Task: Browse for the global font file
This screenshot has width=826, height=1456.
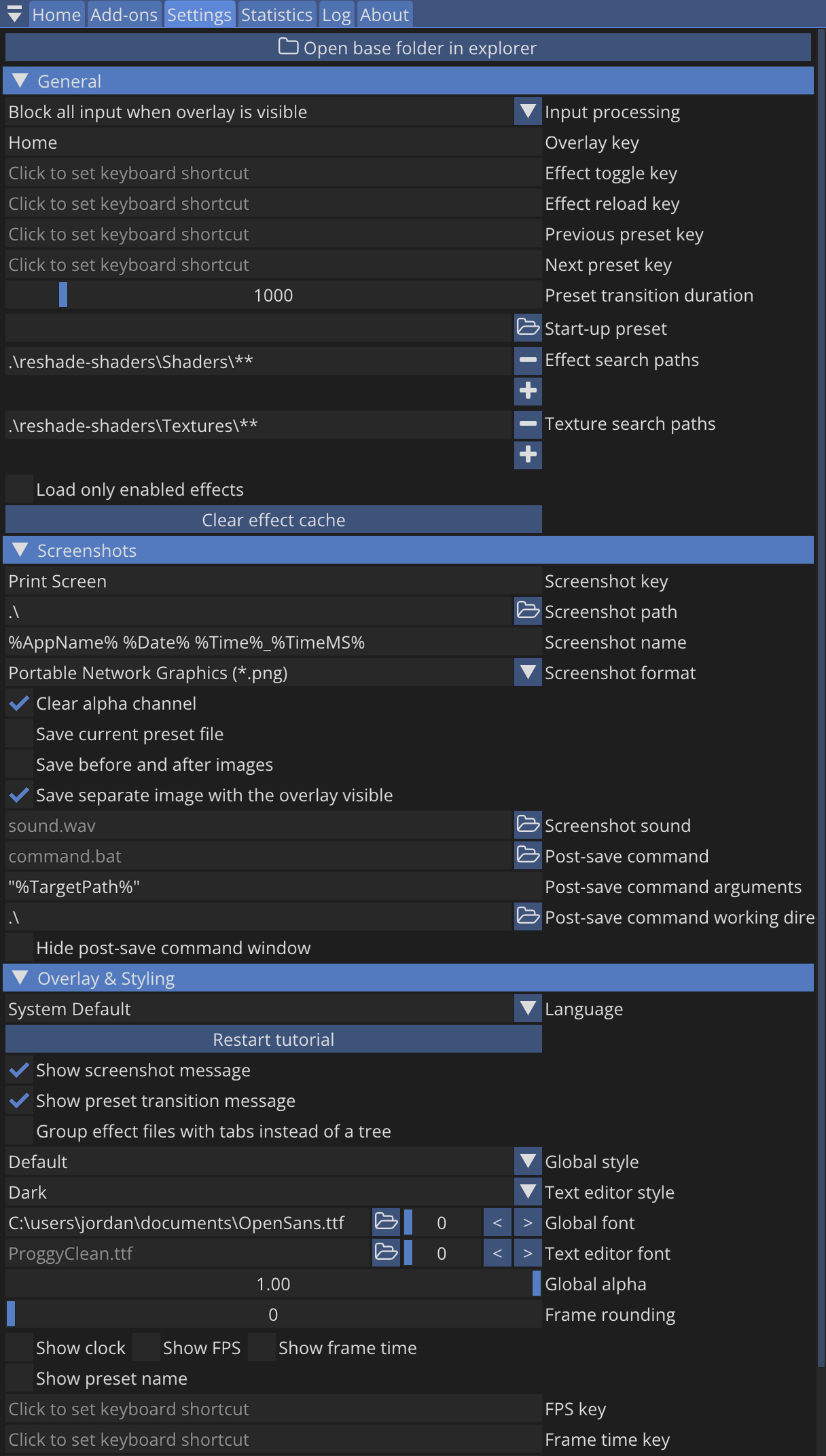Action: click(387, 1222)
